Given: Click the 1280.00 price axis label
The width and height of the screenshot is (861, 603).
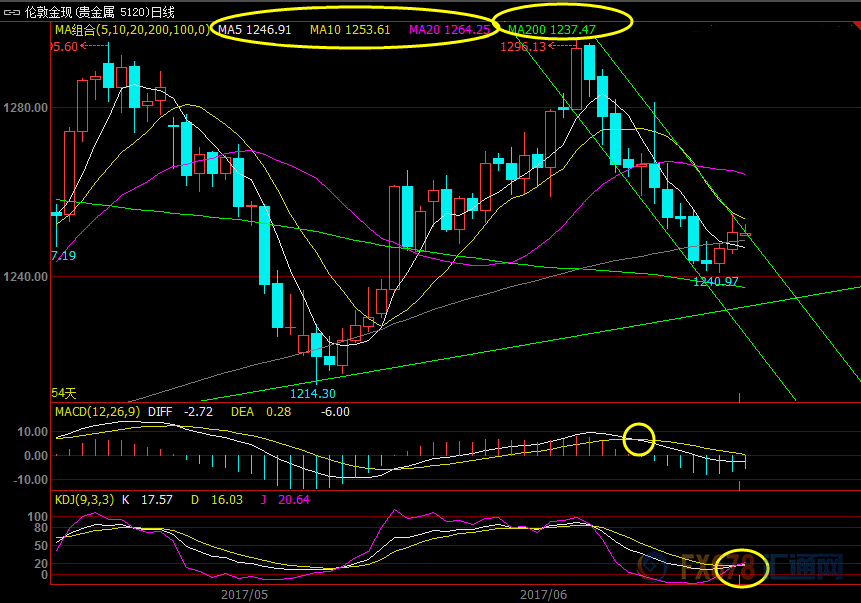Looking at the screenshot, I should coord(25,108).
